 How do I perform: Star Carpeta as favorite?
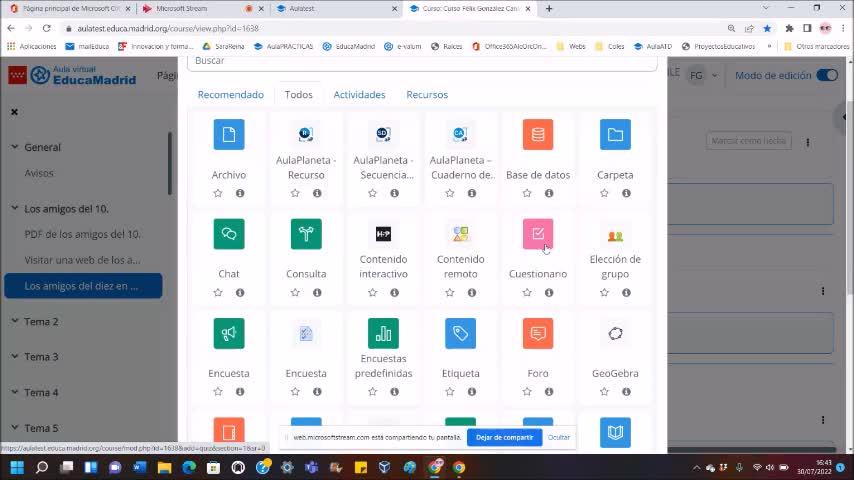click(x=604, y=193)
